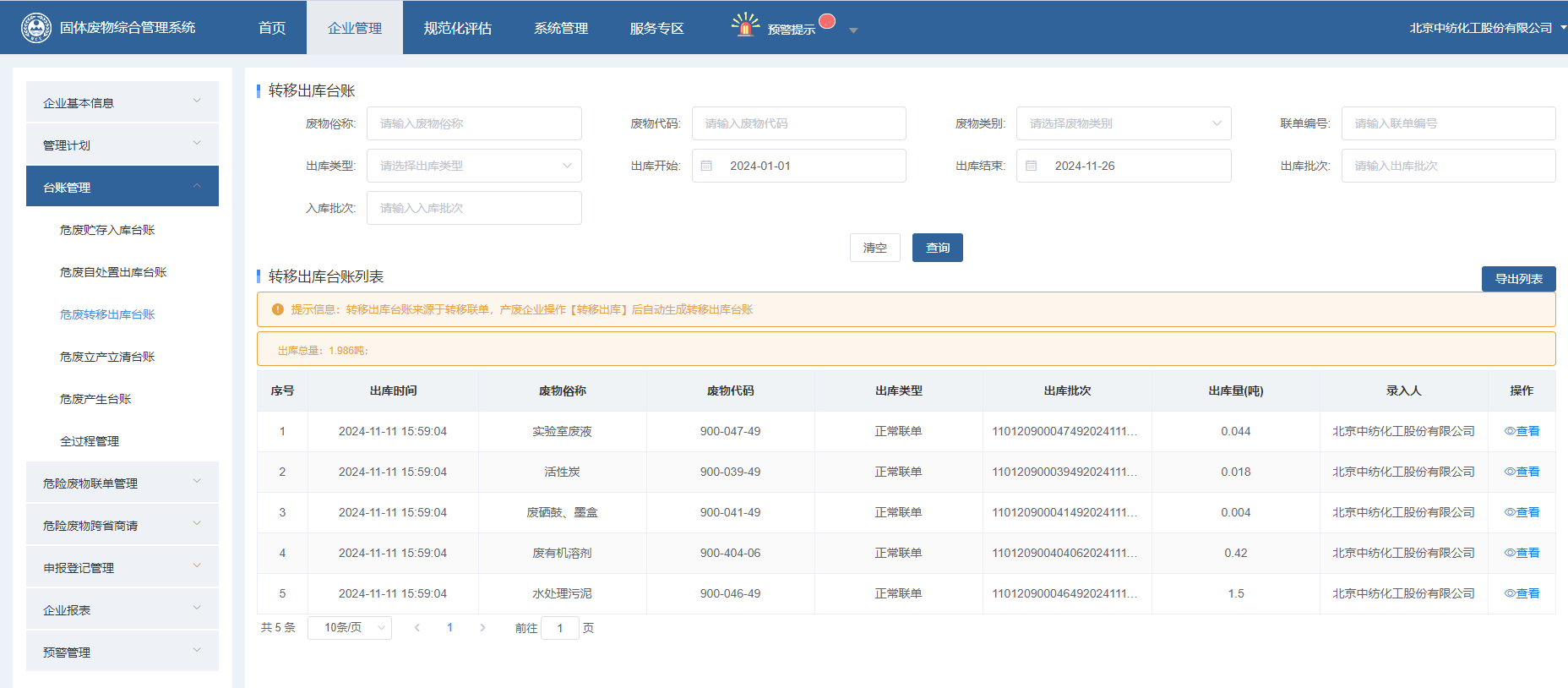Viewport: 1568px width, 688px height.
Task: Click 出库时间 column header
Action: point(393,390)
